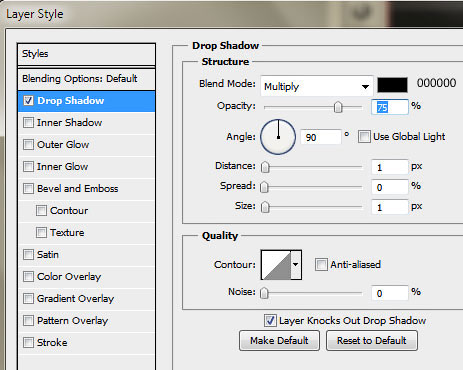Click the Opacity slider handle

[x=338, y=107]
